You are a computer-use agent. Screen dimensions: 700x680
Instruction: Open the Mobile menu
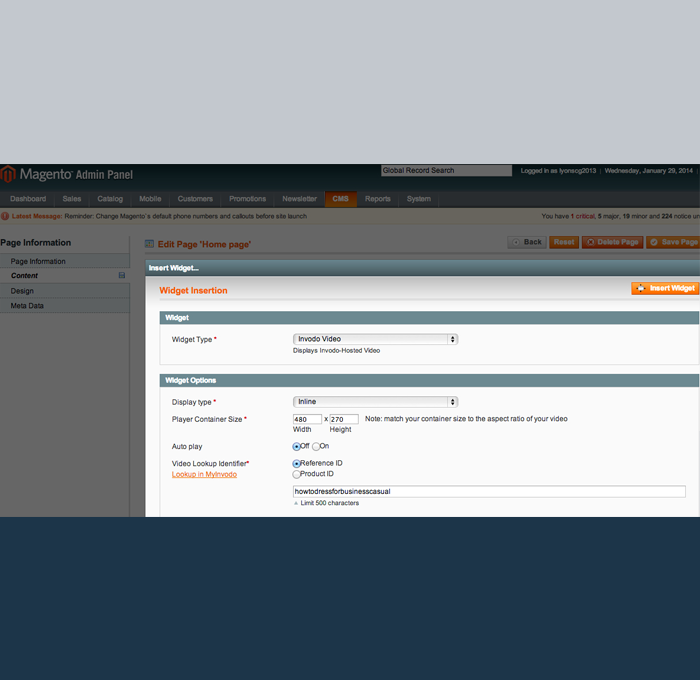pyautogui.click(x=150, y=199)
